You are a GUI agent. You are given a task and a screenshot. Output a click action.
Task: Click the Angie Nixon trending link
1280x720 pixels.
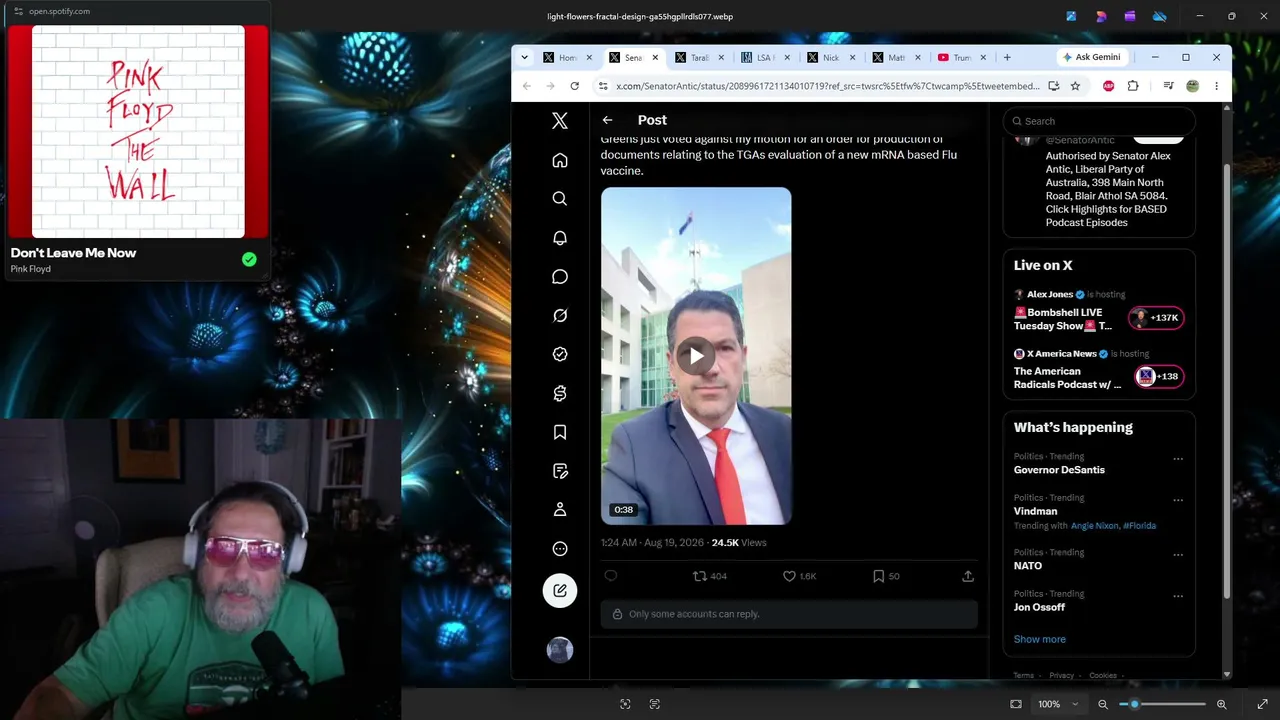[1095, 526]
